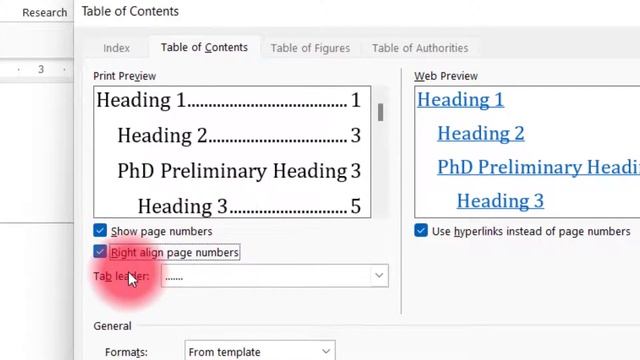Click the Print Preview scrollbar thumb
Image resolution: width=640 pixels, height=360 pixels.
tap(380, 112)
